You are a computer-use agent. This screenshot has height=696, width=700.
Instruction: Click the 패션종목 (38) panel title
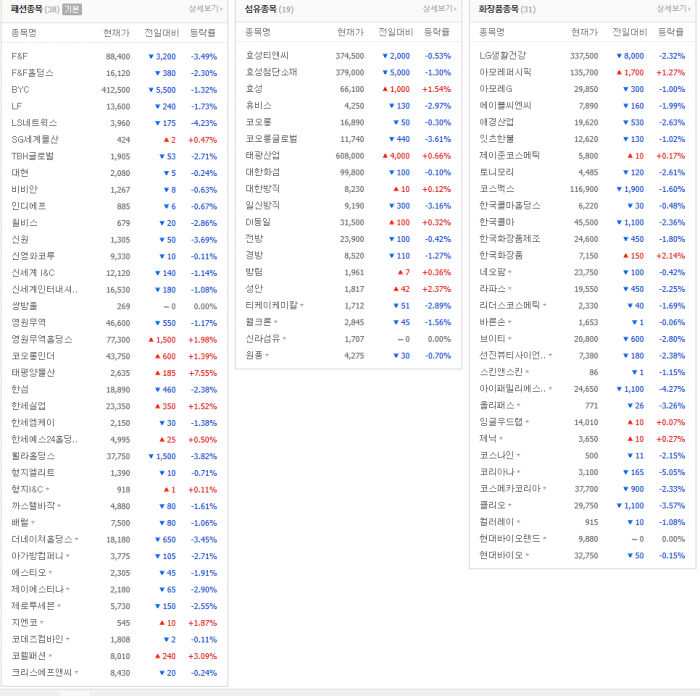pos(35,9)
